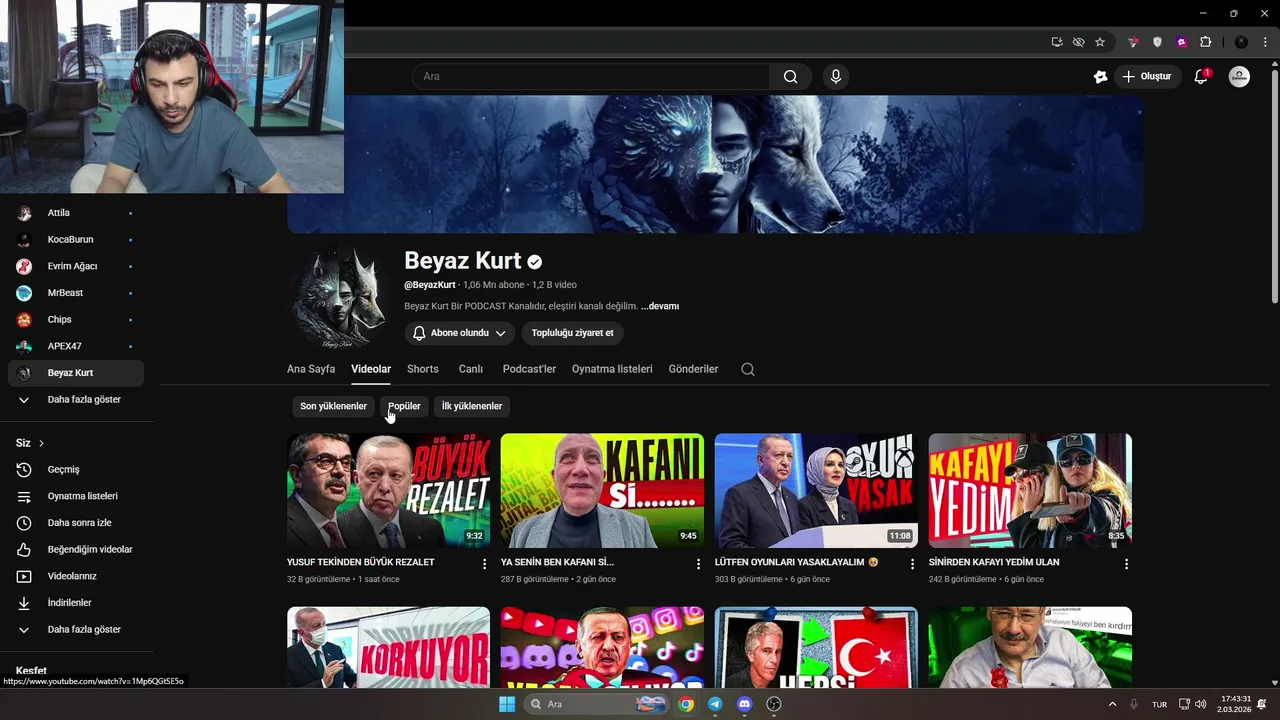Click the star-shaped icon beside Oluştur
The width and height of the screenshot is (1280, 720).
pos(1101,77)
